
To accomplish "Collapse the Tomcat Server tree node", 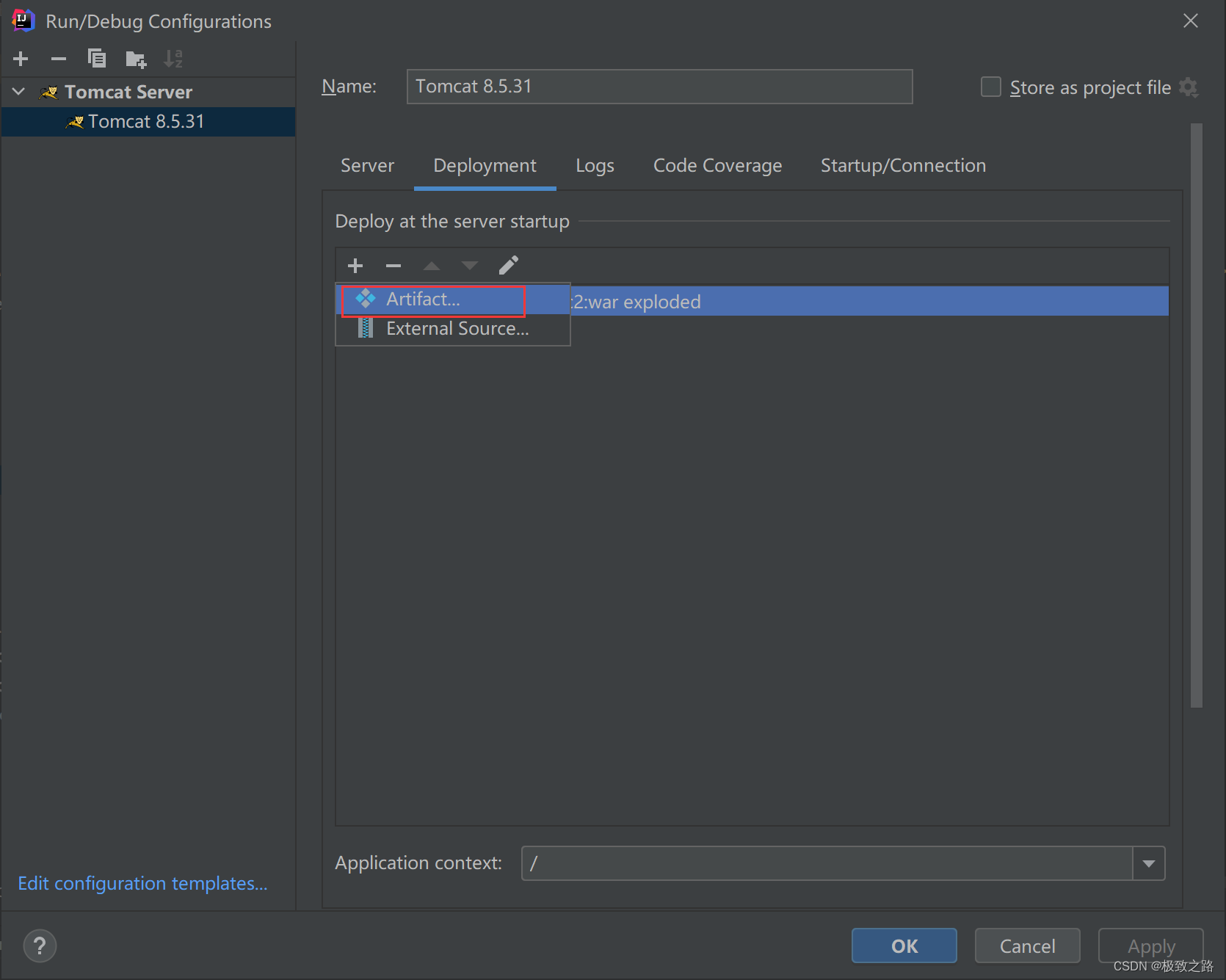I will 19,92.
